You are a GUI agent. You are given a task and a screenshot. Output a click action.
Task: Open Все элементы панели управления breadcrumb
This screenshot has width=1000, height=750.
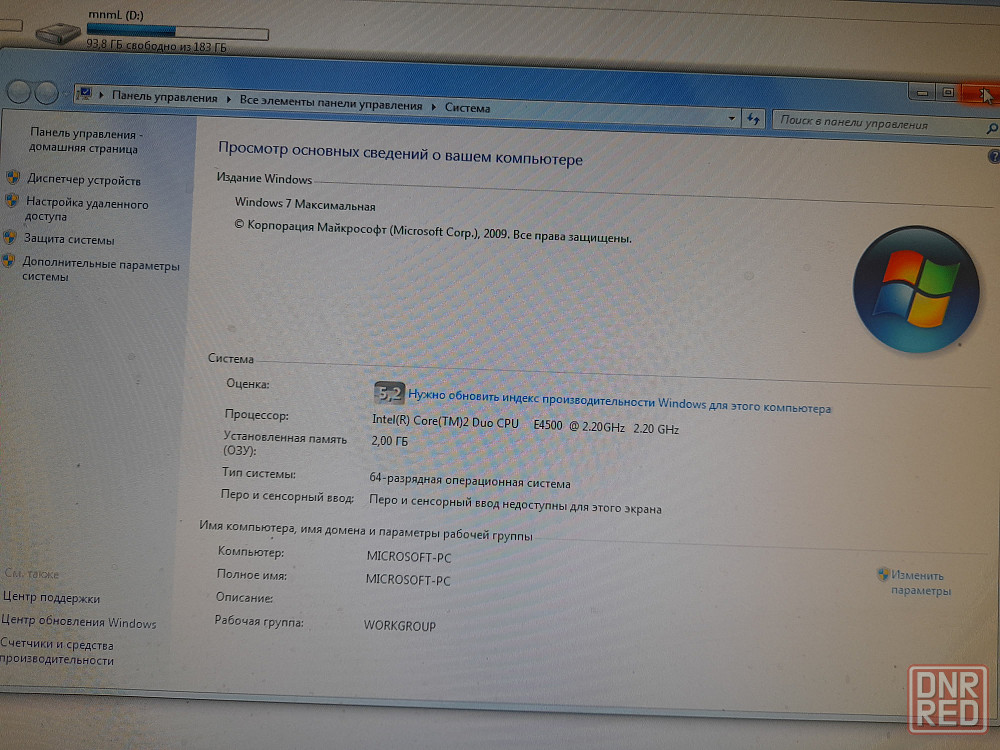(331, 103)
